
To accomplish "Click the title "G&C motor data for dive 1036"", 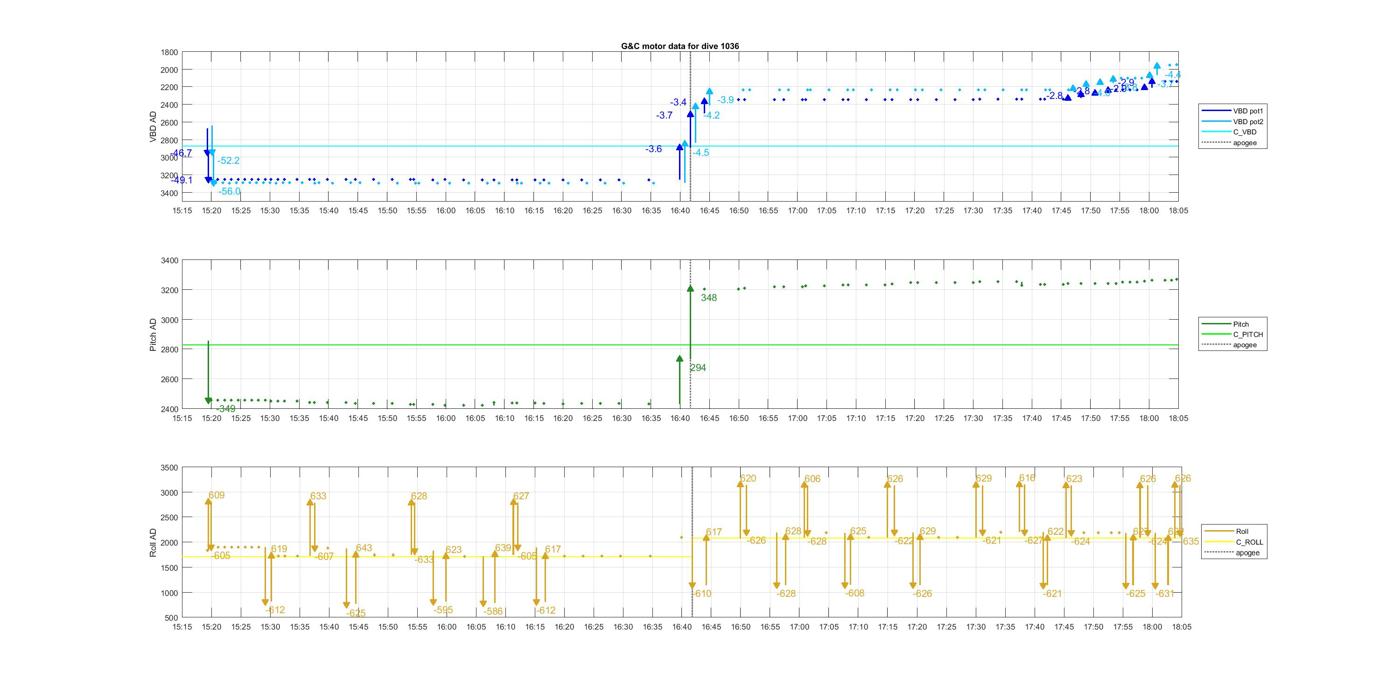I will pyautogui.click(x=680, y=46).
